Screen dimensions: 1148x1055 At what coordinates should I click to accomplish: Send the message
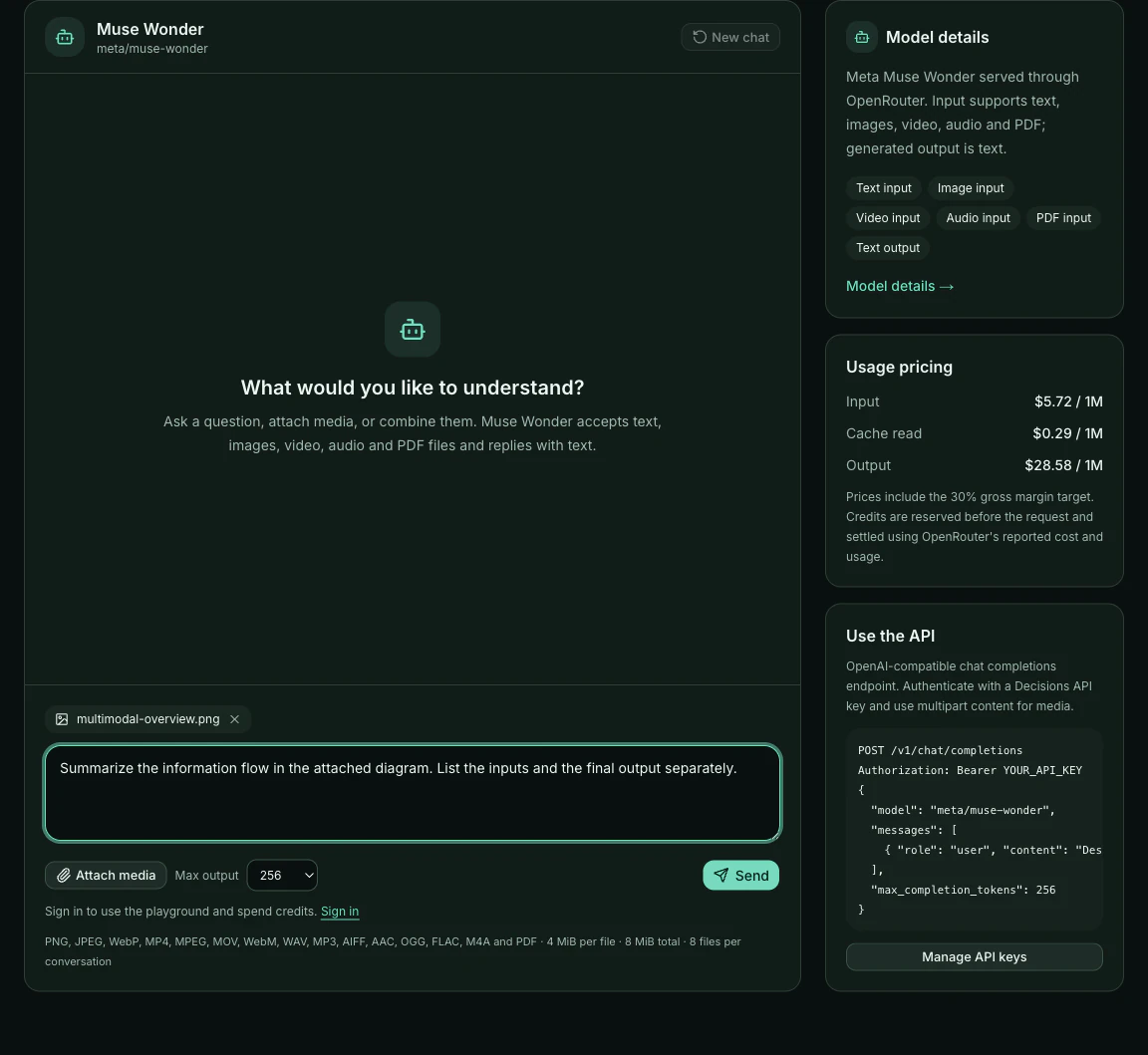pyautogui.click(x=741, y=876)
